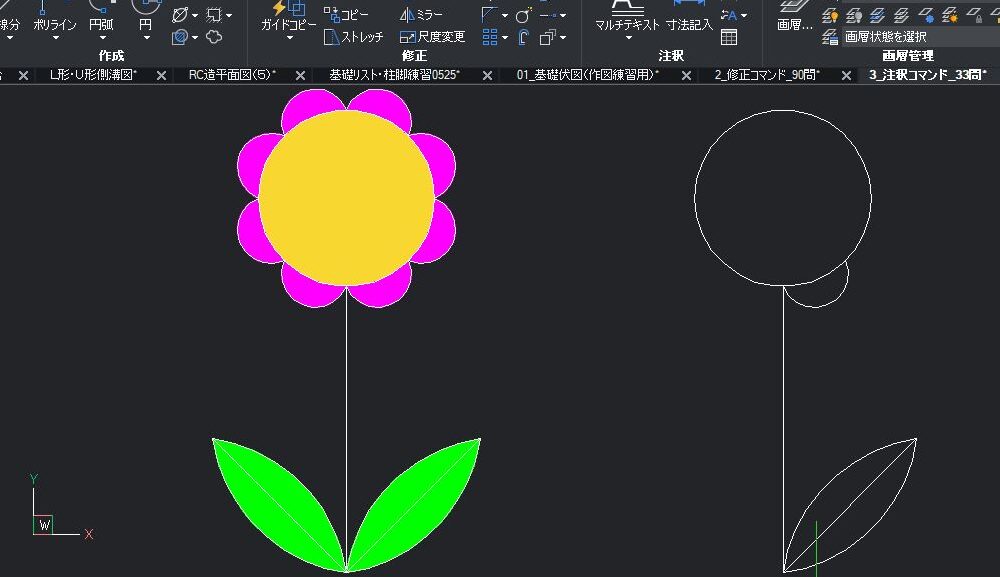Click the hatch region icon in 作成 panel
Image resolution: width=1000 pixels, height=577 pixels.
(x=180, y=38)
